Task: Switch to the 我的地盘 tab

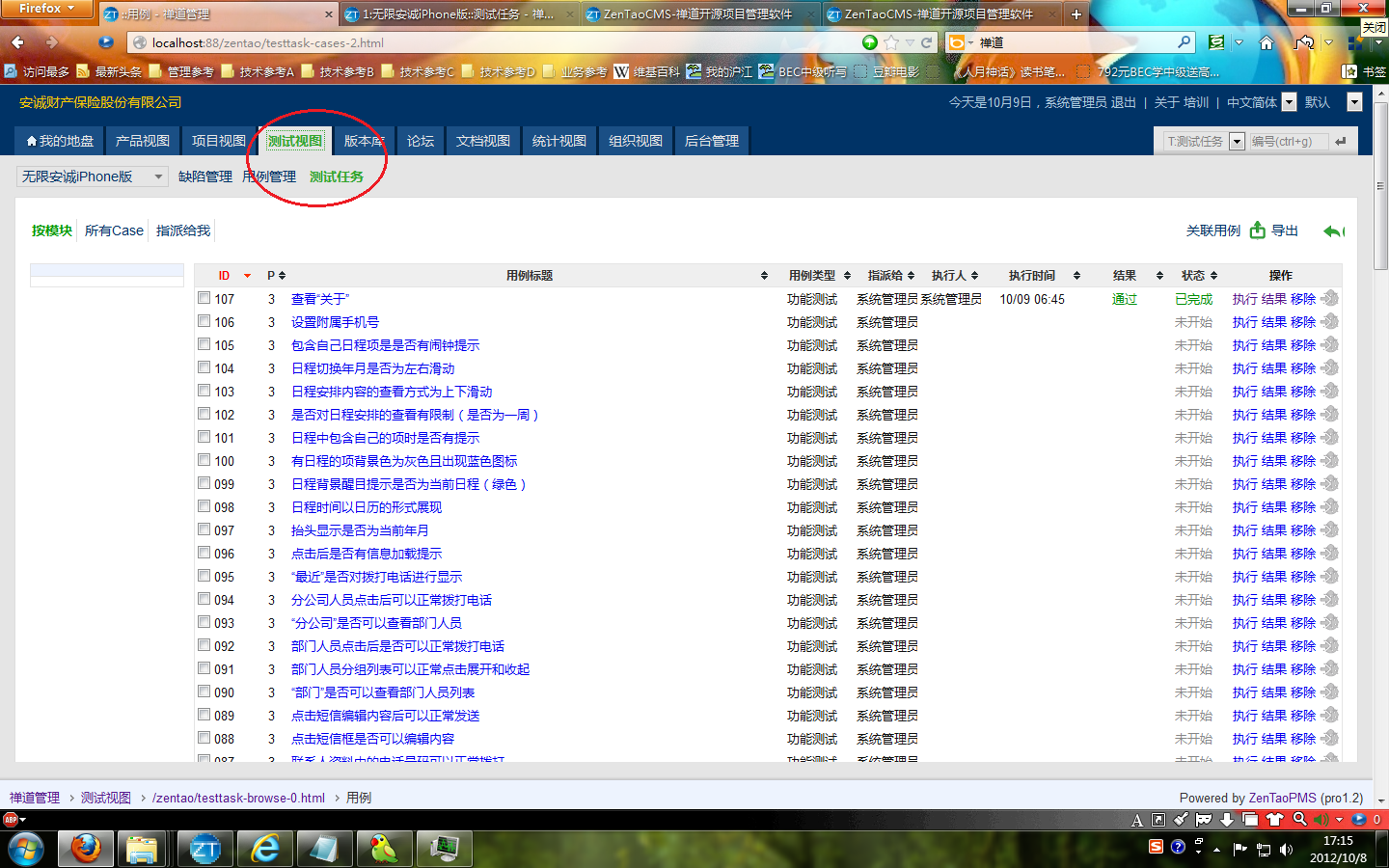Action: coord(60,141)
